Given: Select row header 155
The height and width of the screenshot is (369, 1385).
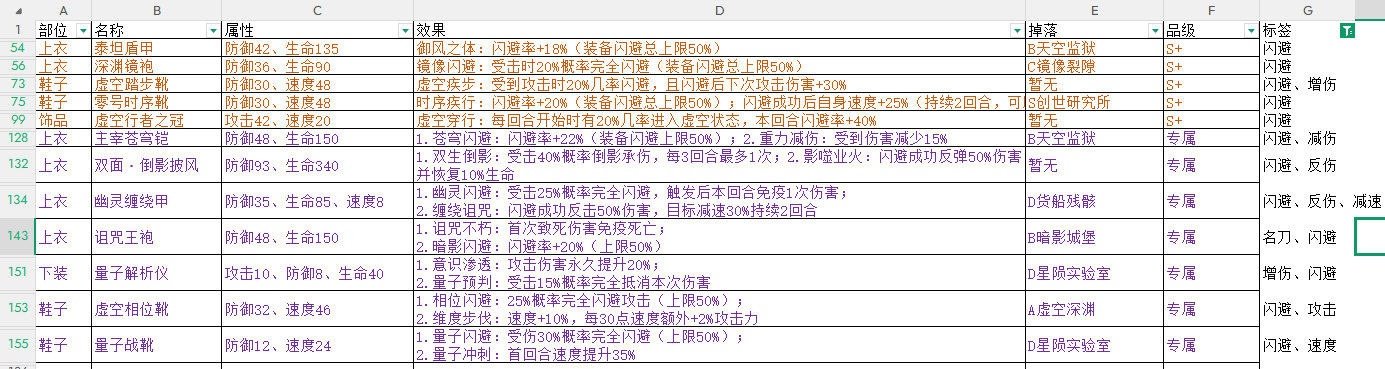Looking at the screenshot, I should point(18,345).
